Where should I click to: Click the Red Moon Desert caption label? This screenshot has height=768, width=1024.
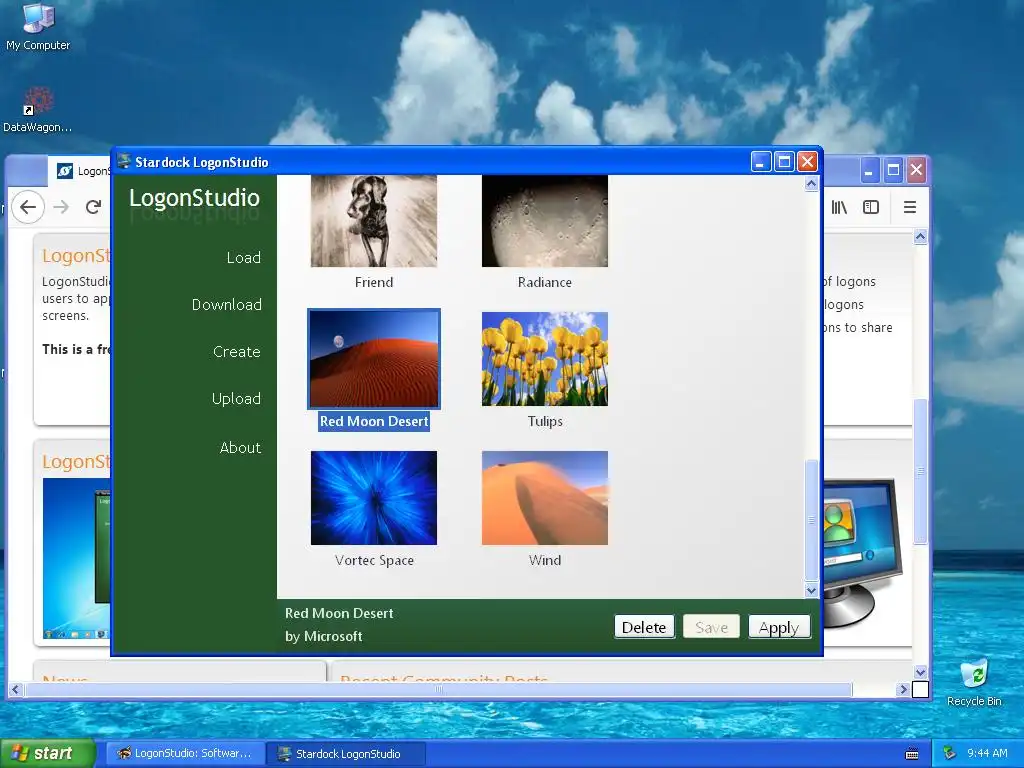tap(374, 422)
